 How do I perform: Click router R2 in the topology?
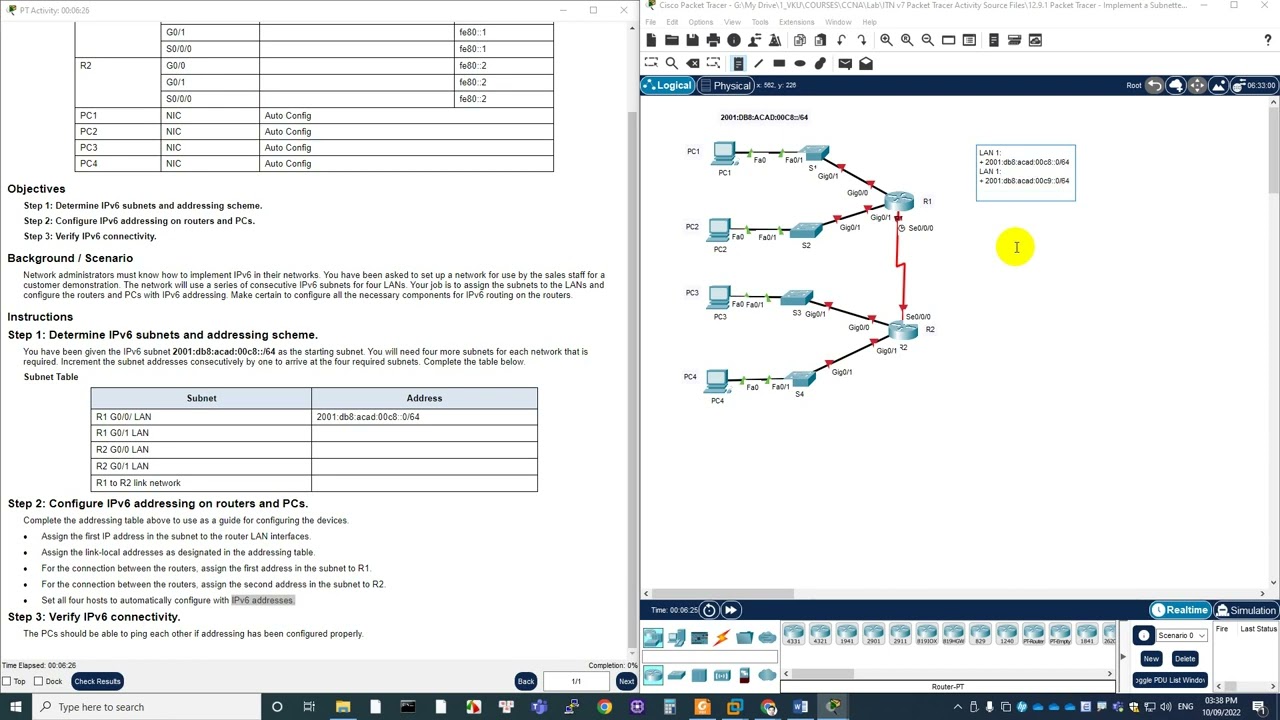[x=903, y=331]
